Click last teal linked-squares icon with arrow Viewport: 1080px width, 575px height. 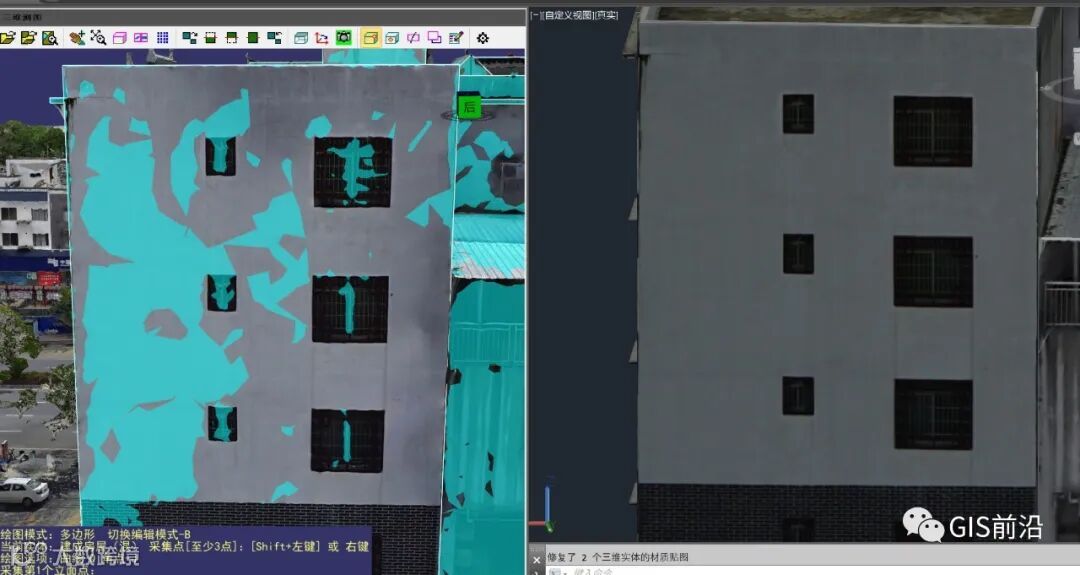pos(274,38)
